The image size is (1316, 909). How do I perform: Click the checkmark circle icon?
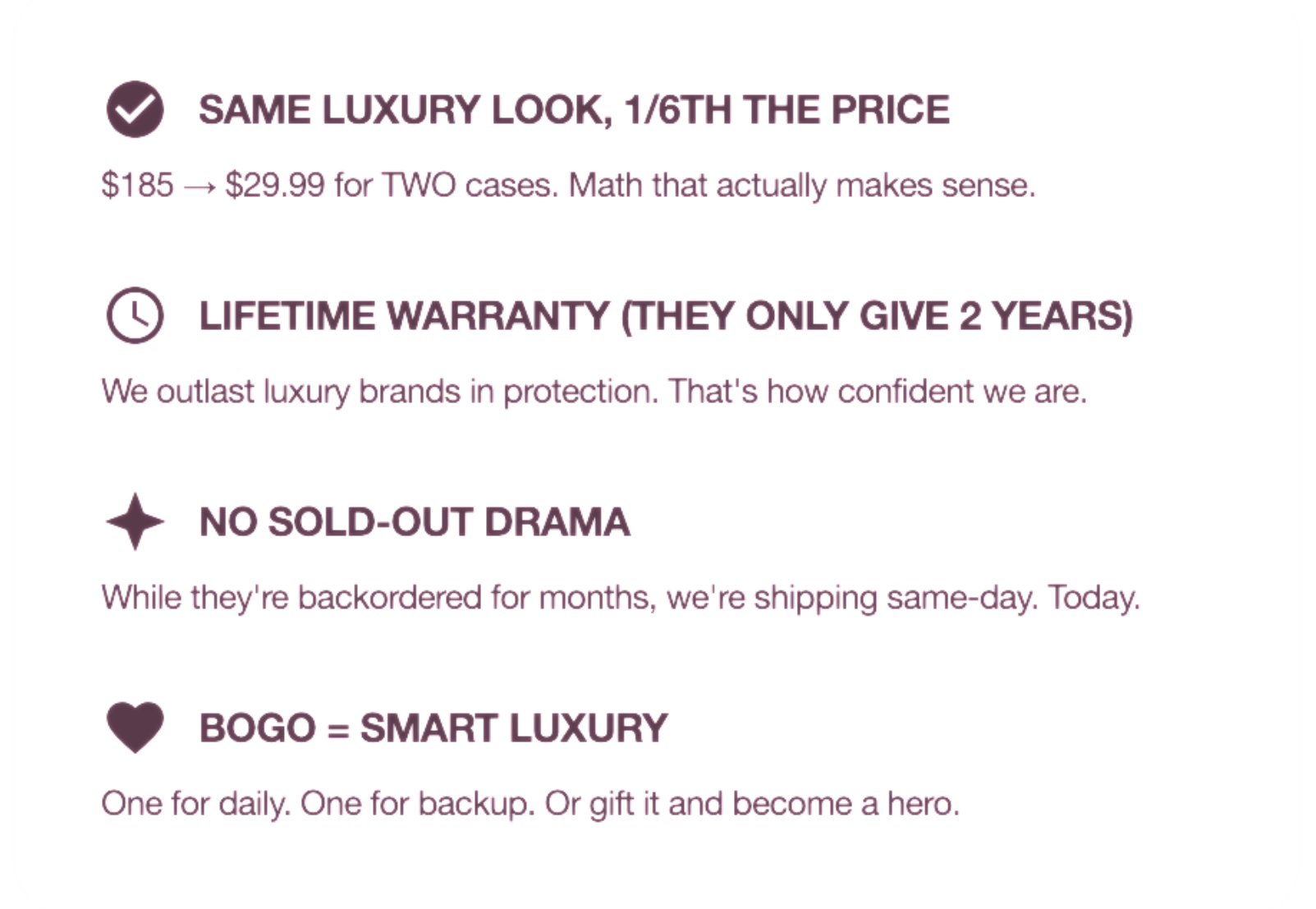click(135, 109)
